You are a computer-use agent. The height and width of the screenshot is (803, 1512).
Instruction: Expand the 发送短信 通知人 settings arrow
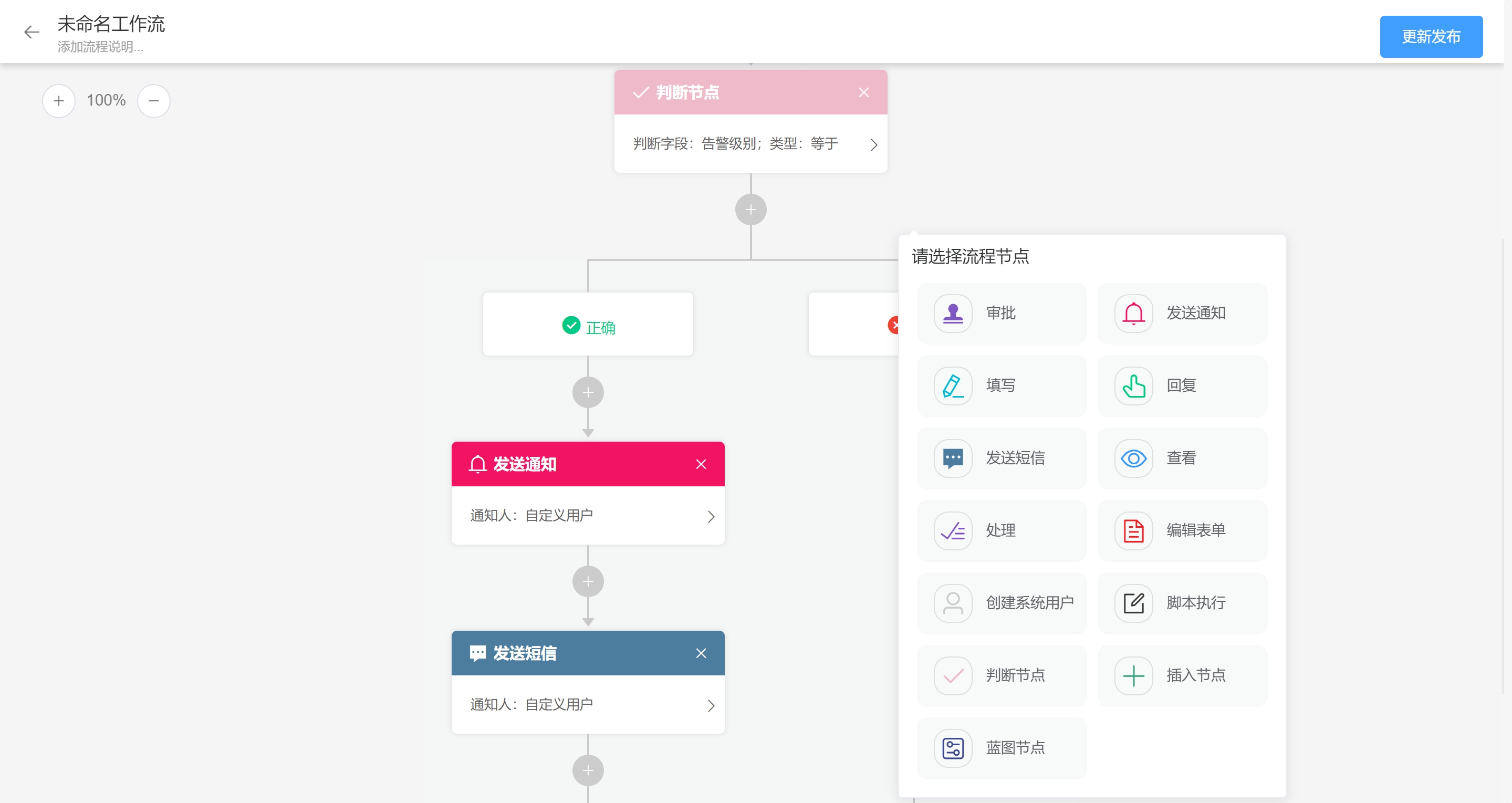(711, 705)
